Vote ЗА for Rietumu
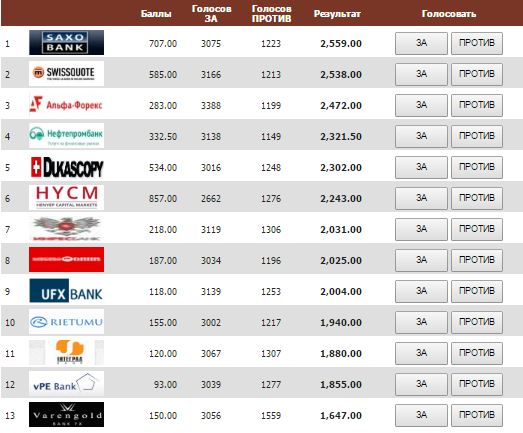The width and height of the screenshot is (523, 433). 421,323
